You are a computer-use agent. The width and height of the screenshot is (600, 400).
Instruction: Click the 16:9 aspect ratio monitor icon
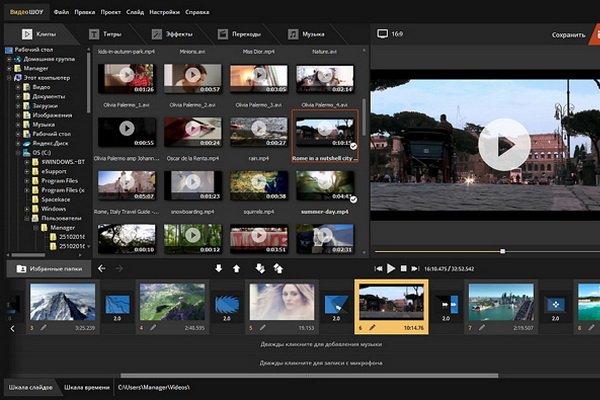coord(382,34)
